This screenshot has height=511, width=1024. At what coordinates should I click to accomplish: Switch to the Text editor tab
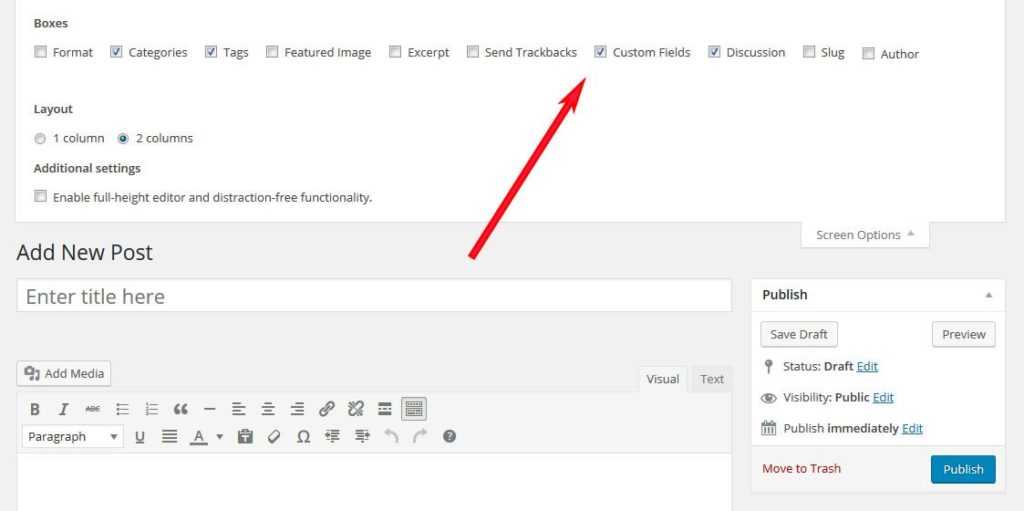click(712, 379)
